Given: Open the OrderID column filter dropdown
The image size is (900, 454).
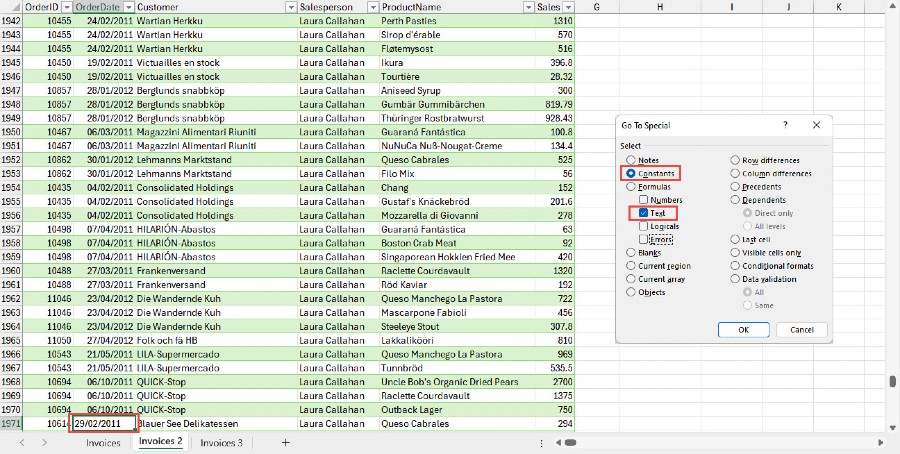Looking at the screenshot, I should click(66, 7).
